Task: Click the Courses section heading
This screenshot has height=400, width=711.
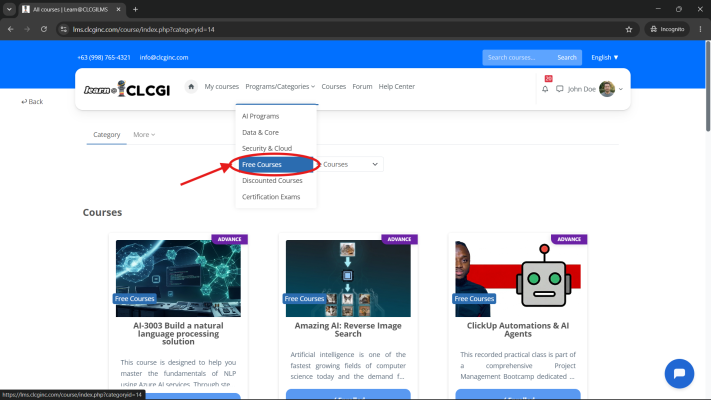Action: (102, 212)
